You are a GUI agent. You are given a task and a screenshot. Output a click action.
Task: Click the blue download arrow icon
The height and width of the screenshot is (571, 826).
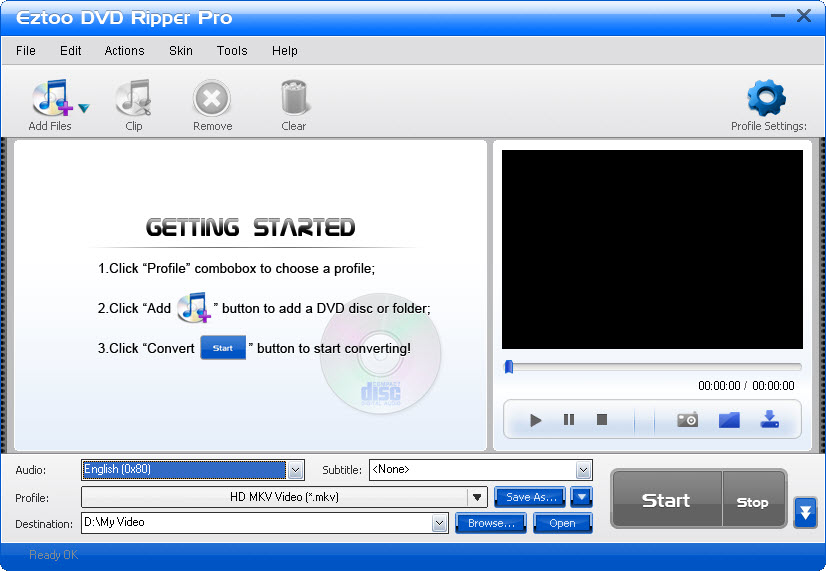(x=770, y=419)
